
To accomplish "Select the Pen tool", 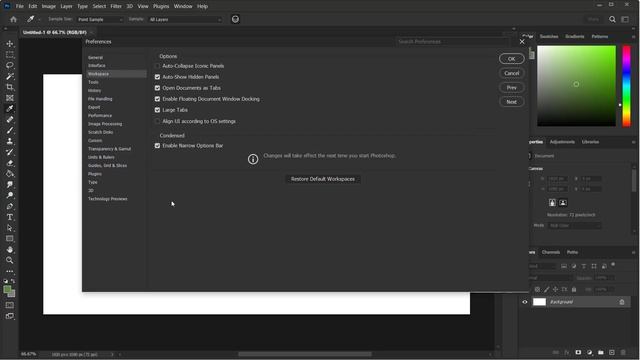I will pyautogui.click(x=10, y=206).
